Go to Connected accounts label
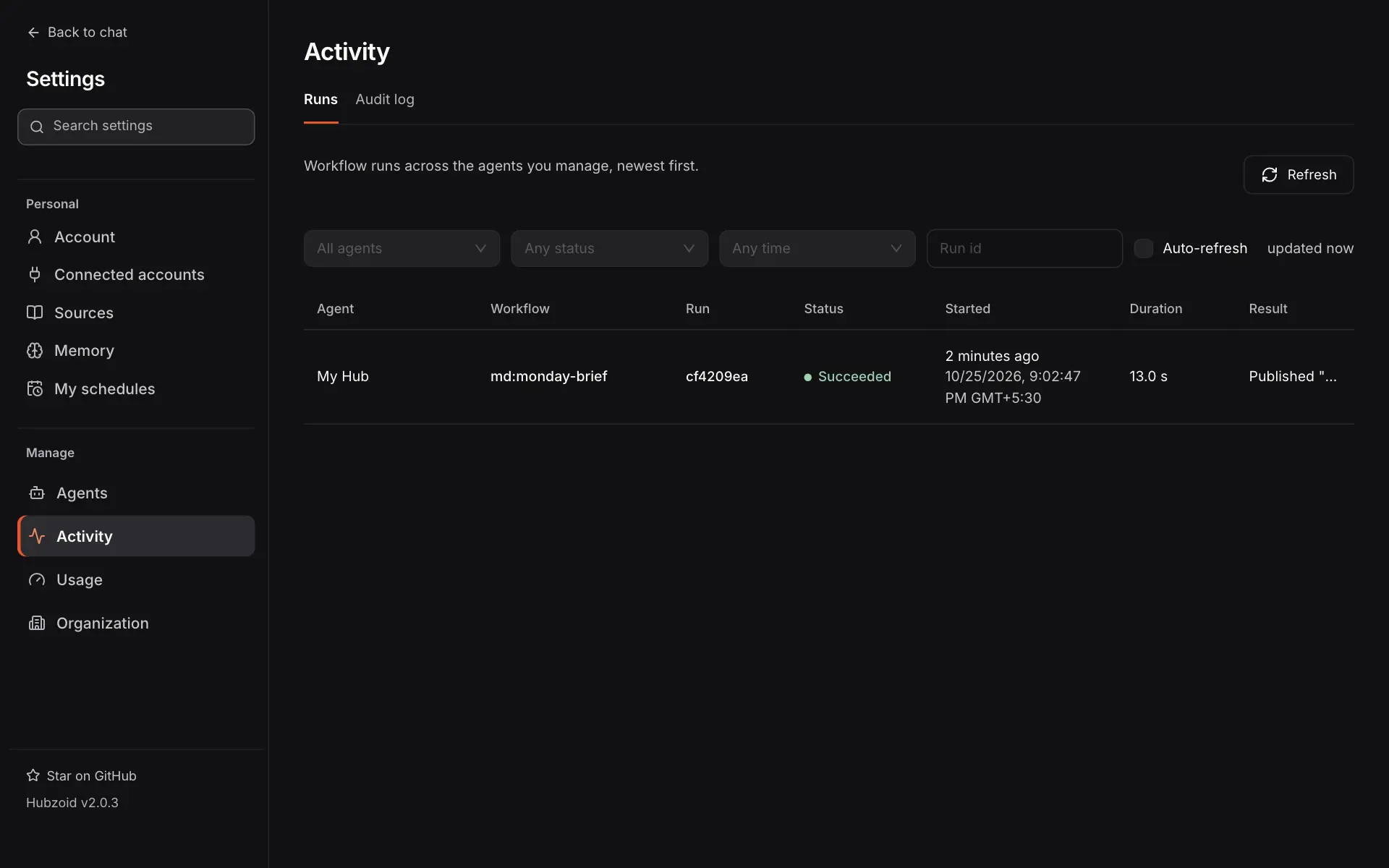This screenshot has width=1389, height=868. (129, 274)
